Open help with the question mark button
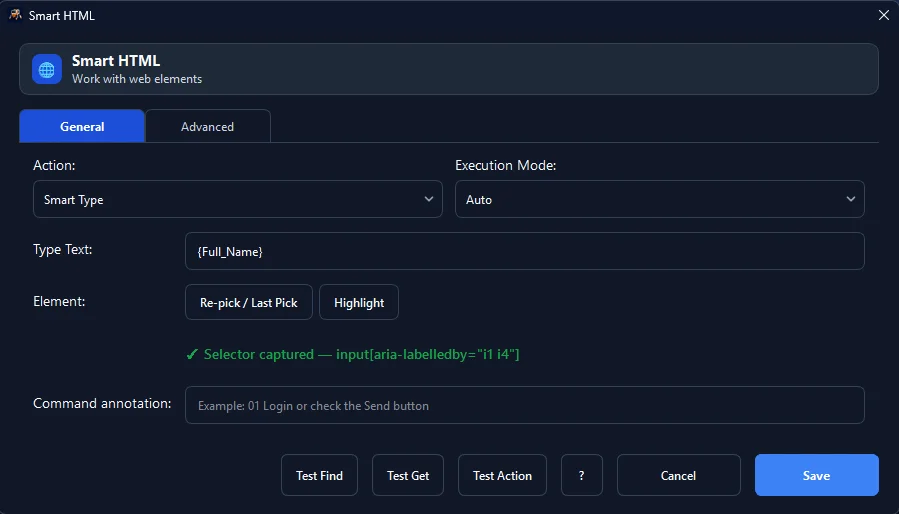899x514 pixels. coord(581,475)
